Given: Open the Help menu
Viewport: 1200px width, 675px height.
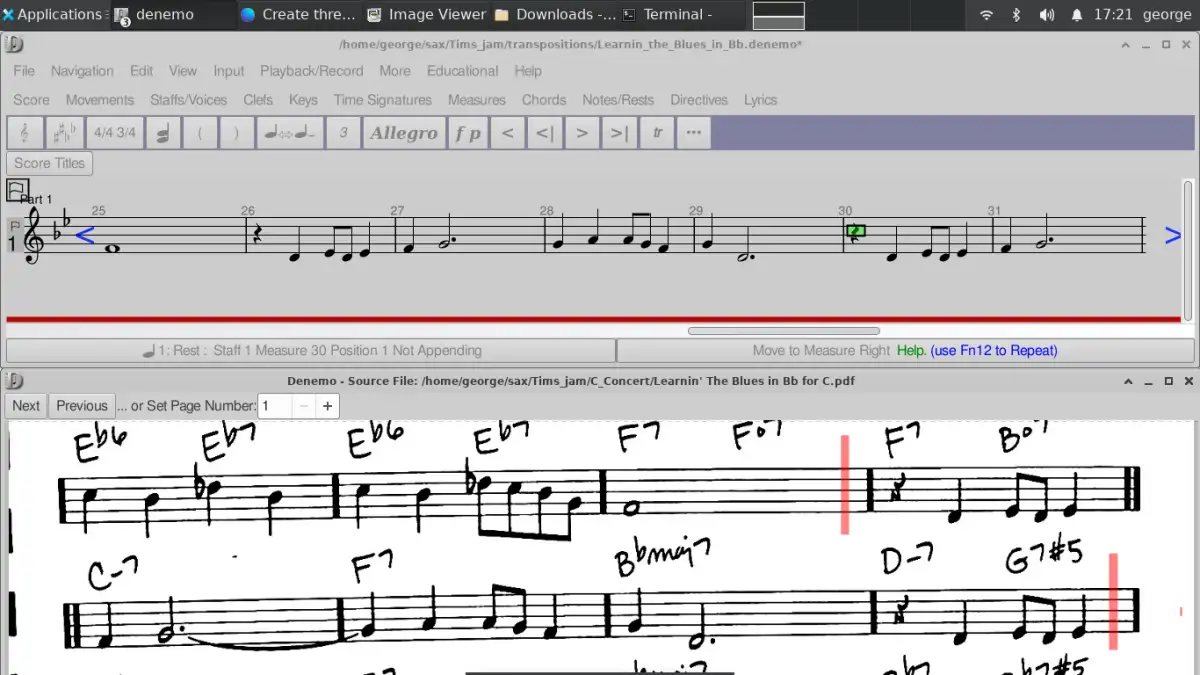Looking at the screenshot, I should pos(528,71).
